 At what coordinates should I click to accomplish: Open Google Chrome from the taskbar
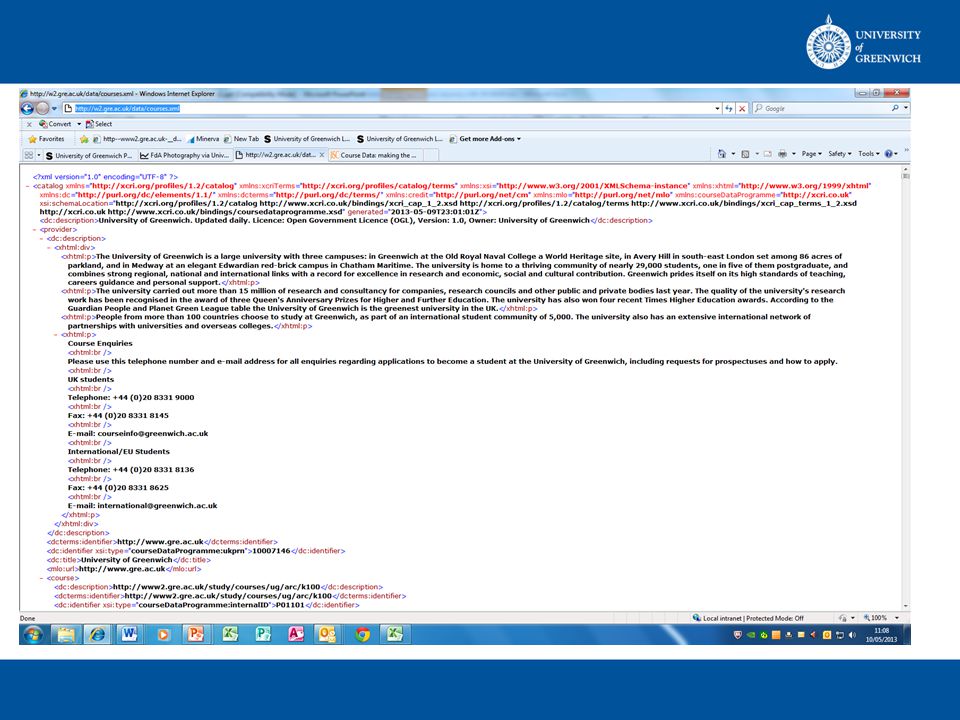click(x=362, y=634)
